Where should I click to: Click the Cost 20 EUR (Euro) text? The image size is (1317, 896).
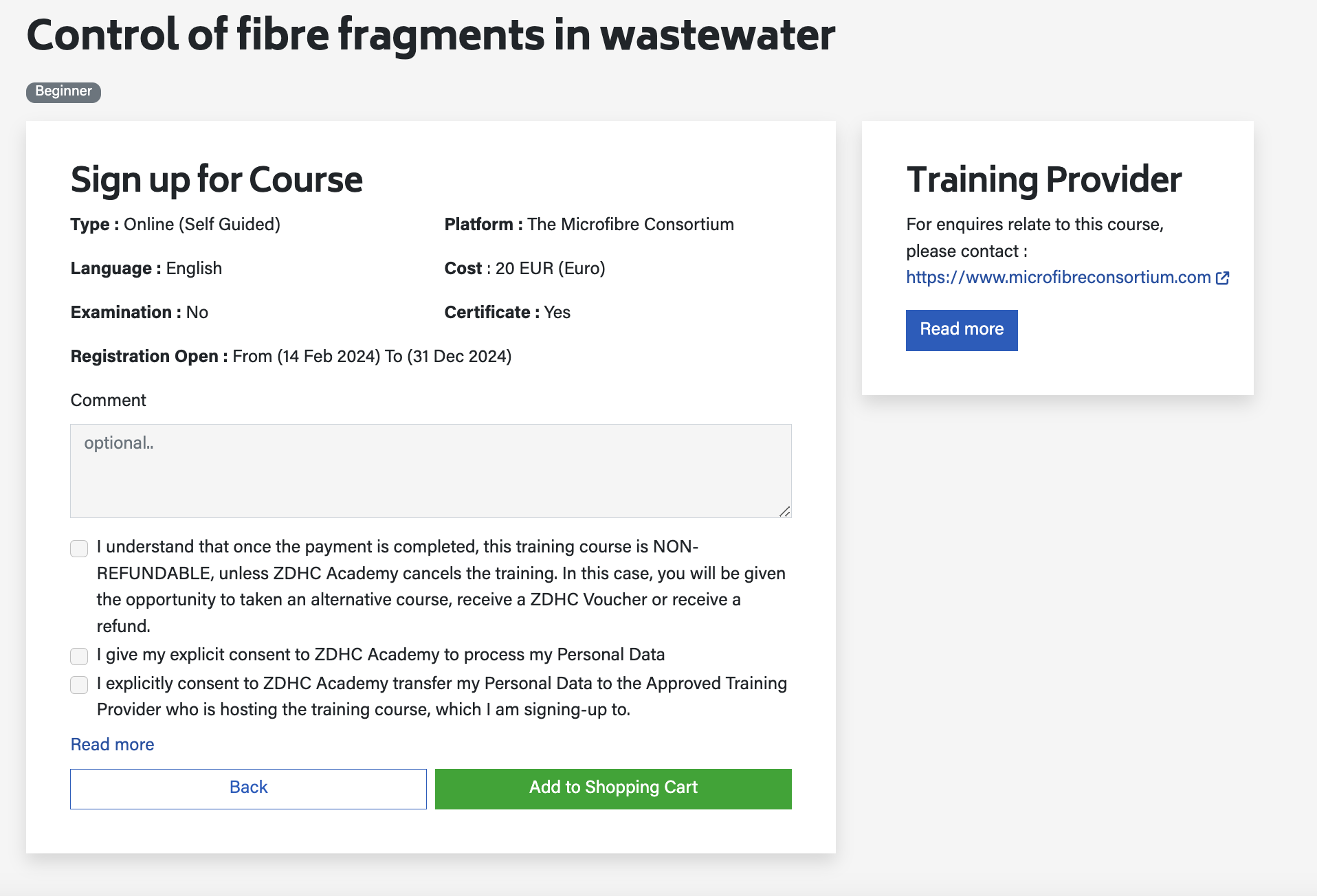coord(524,268)
